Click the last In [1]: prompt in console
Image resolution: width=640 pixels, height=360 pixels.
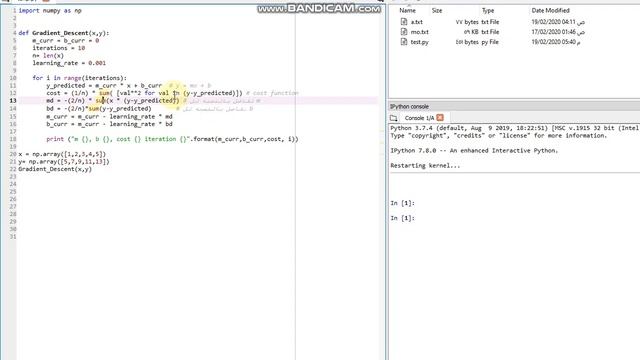pyautogui.click(x=402, y=218)
